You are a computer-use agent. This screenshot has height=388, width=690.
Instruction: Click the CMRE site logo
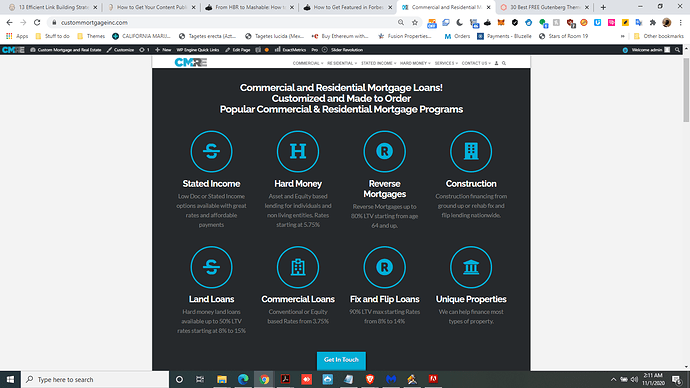point(191,62)
